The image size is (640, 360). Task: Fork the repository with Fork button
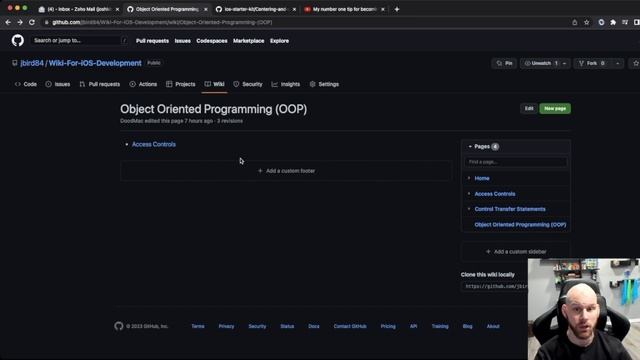coord(593,63)
